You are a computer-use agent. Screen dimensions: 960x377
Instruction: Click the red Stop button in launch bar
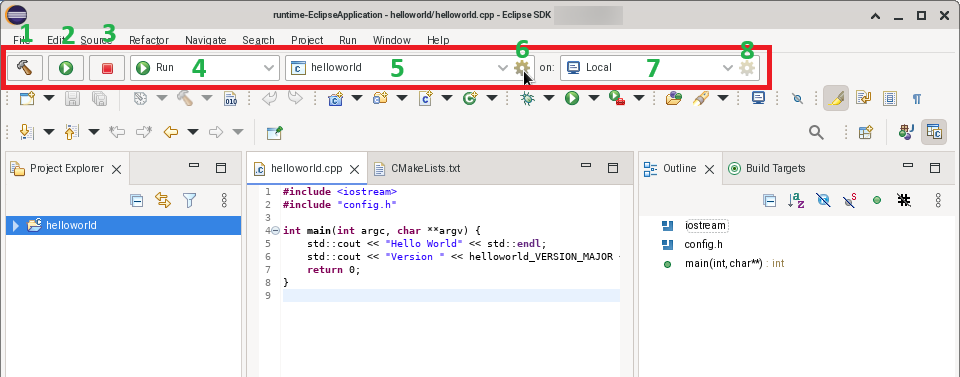(107, 67)
